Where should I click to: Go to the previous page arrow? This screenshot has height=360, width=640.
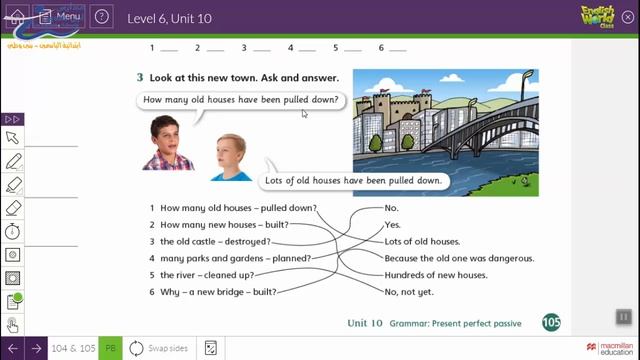point(12,349)
